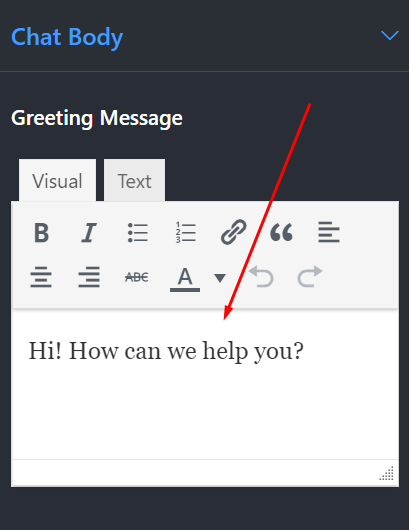409x530 pixels.
Task: Switch to the Text editor tab
Action: point(135,180)
